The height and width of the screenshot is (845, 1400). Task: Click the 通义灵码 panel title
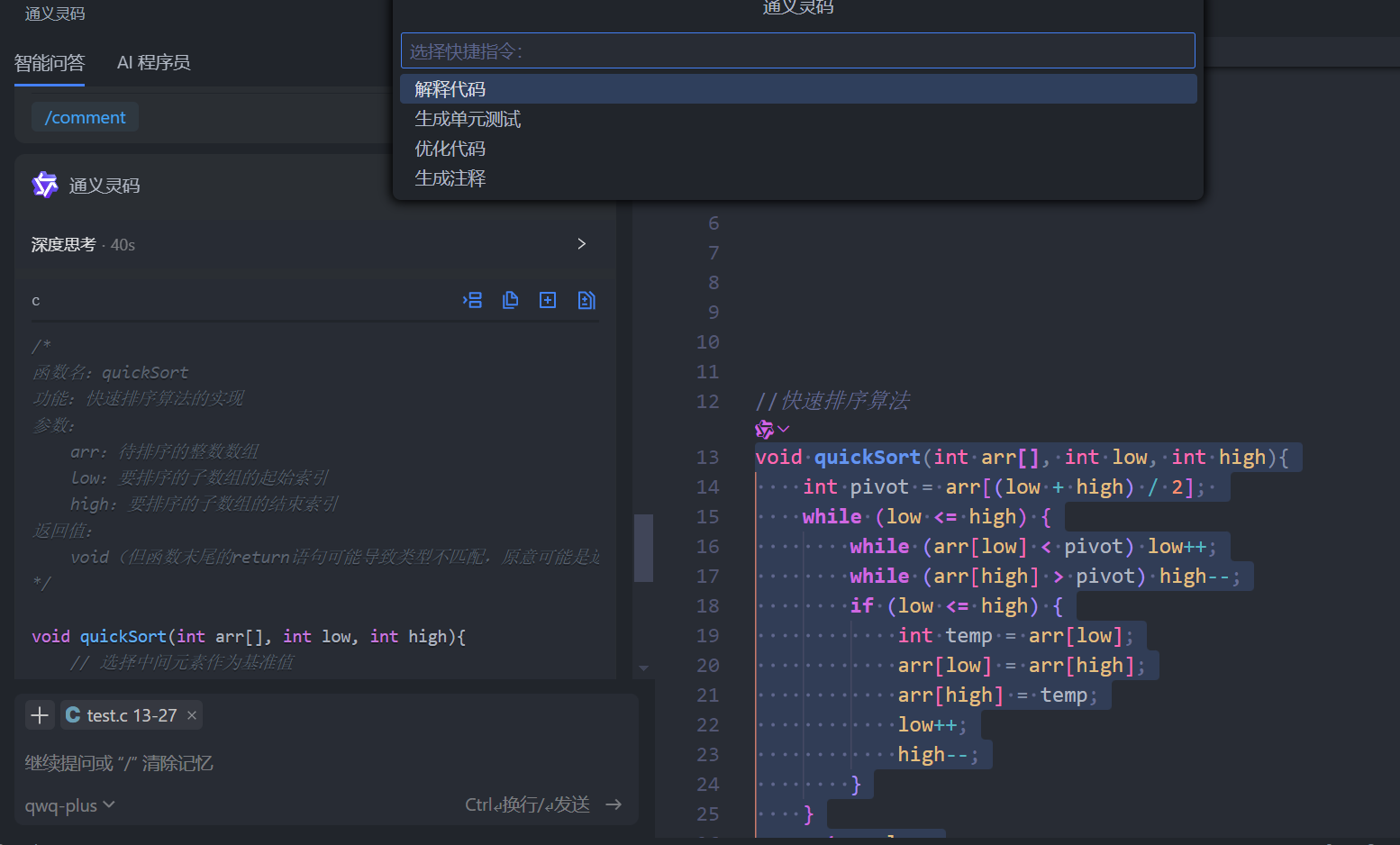pos(55,14)
